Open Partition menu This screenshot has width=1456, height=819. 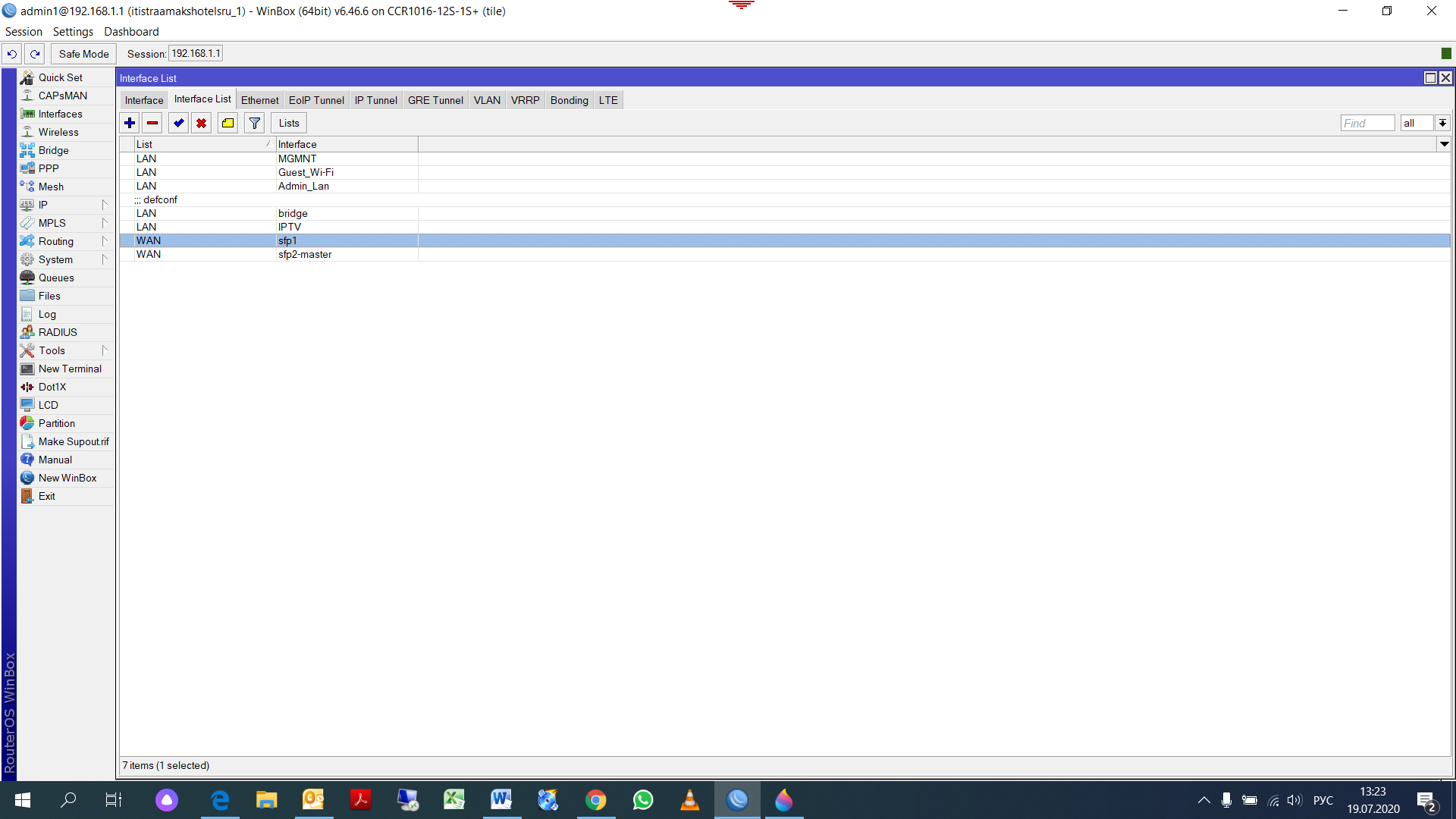click(x=66, y=423)
